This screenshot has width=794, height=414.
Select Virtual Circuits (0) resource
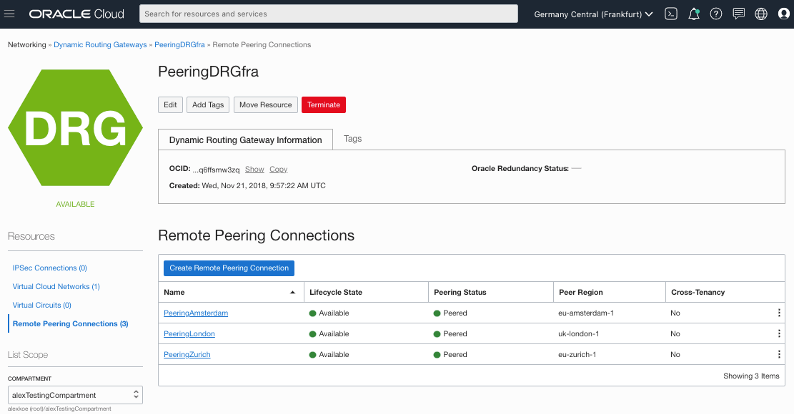click(x=42, y=305)
